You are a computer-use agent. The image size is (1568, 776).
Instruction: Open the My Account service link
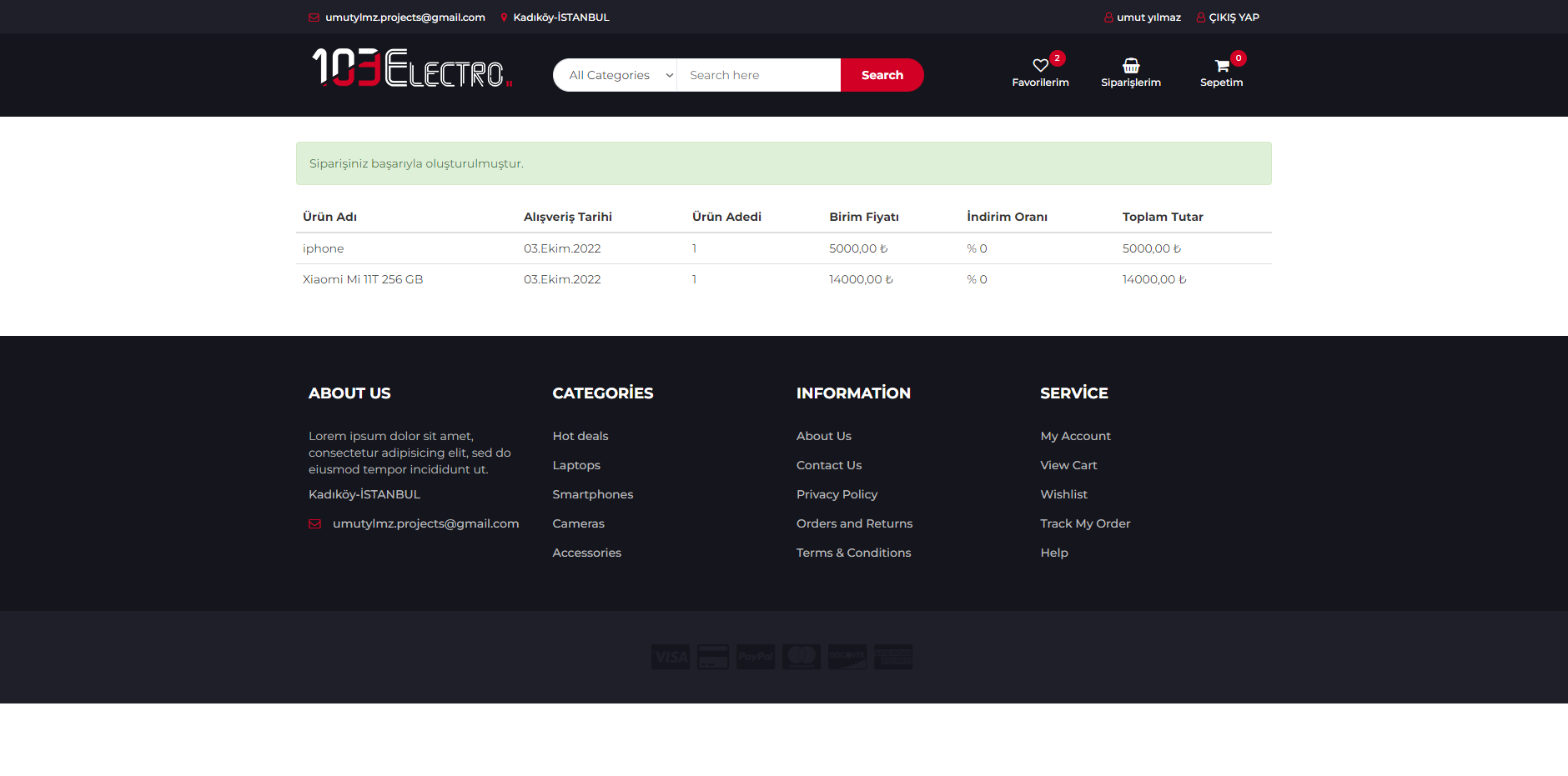tap(1075, 436)
